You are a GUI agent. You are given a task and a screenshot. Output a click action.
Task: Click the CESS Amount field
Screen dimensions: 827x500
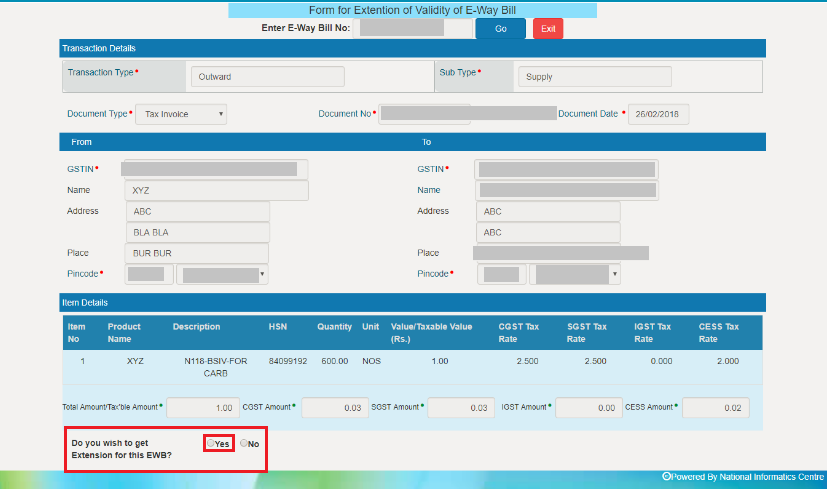click(715, 407)
